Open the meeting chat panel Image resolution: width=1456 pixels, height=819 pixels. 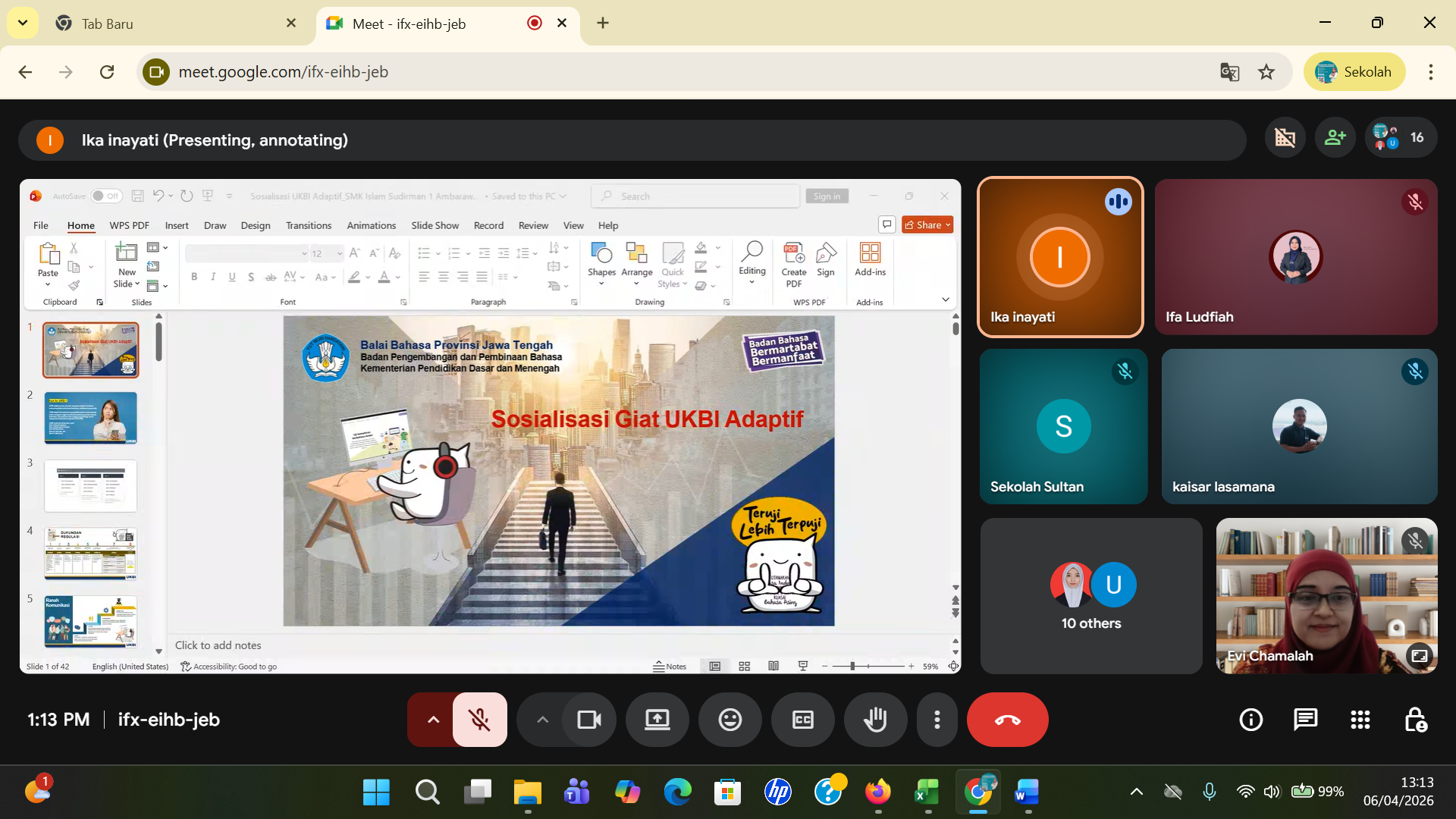1305,720
